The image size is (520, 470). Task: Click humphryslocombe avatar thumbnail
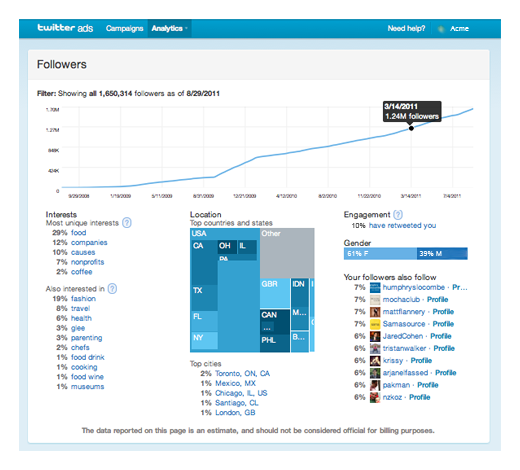point(375,287)
